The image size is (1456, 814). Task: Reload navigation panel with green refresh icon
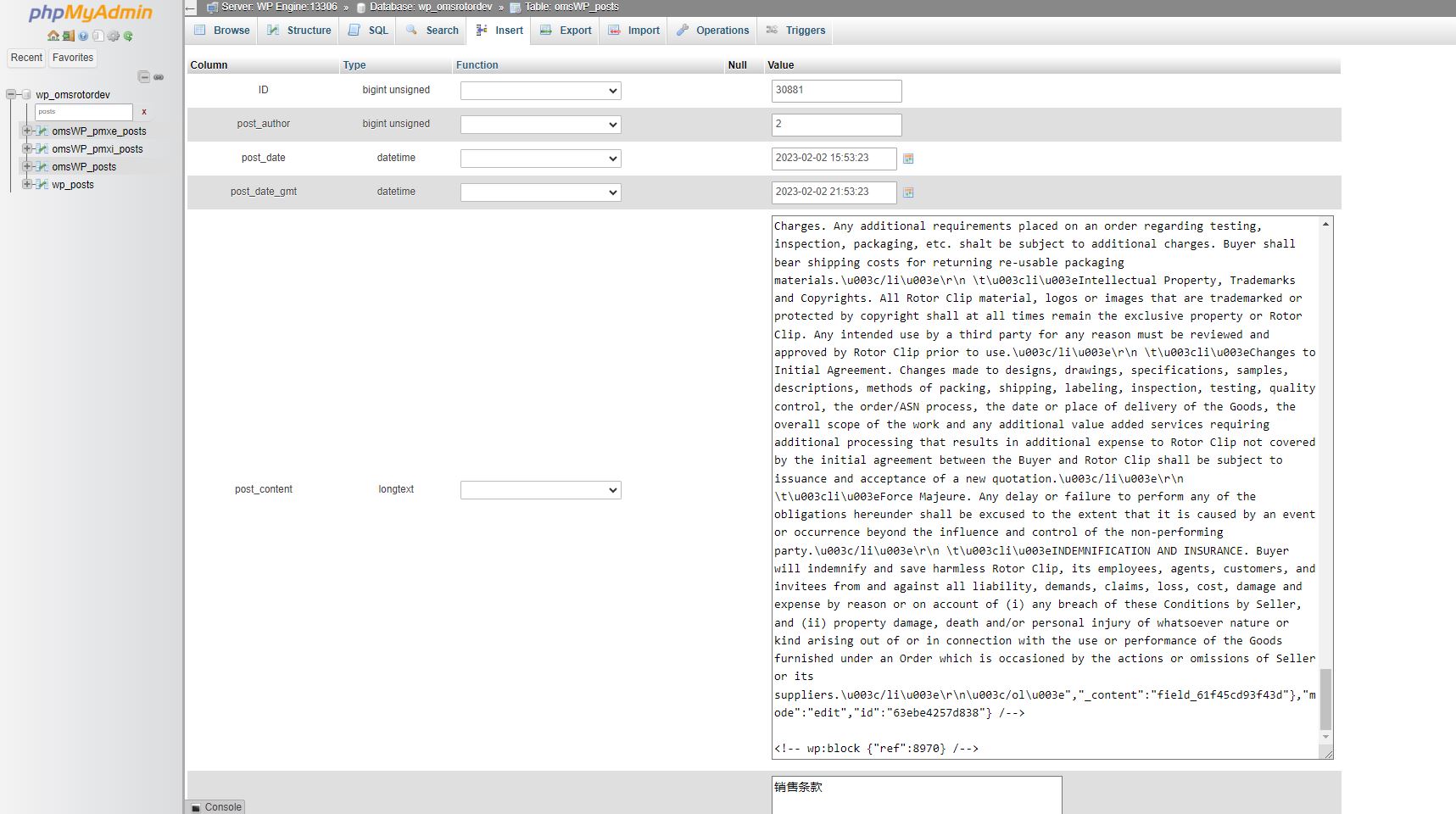[128, 36]
